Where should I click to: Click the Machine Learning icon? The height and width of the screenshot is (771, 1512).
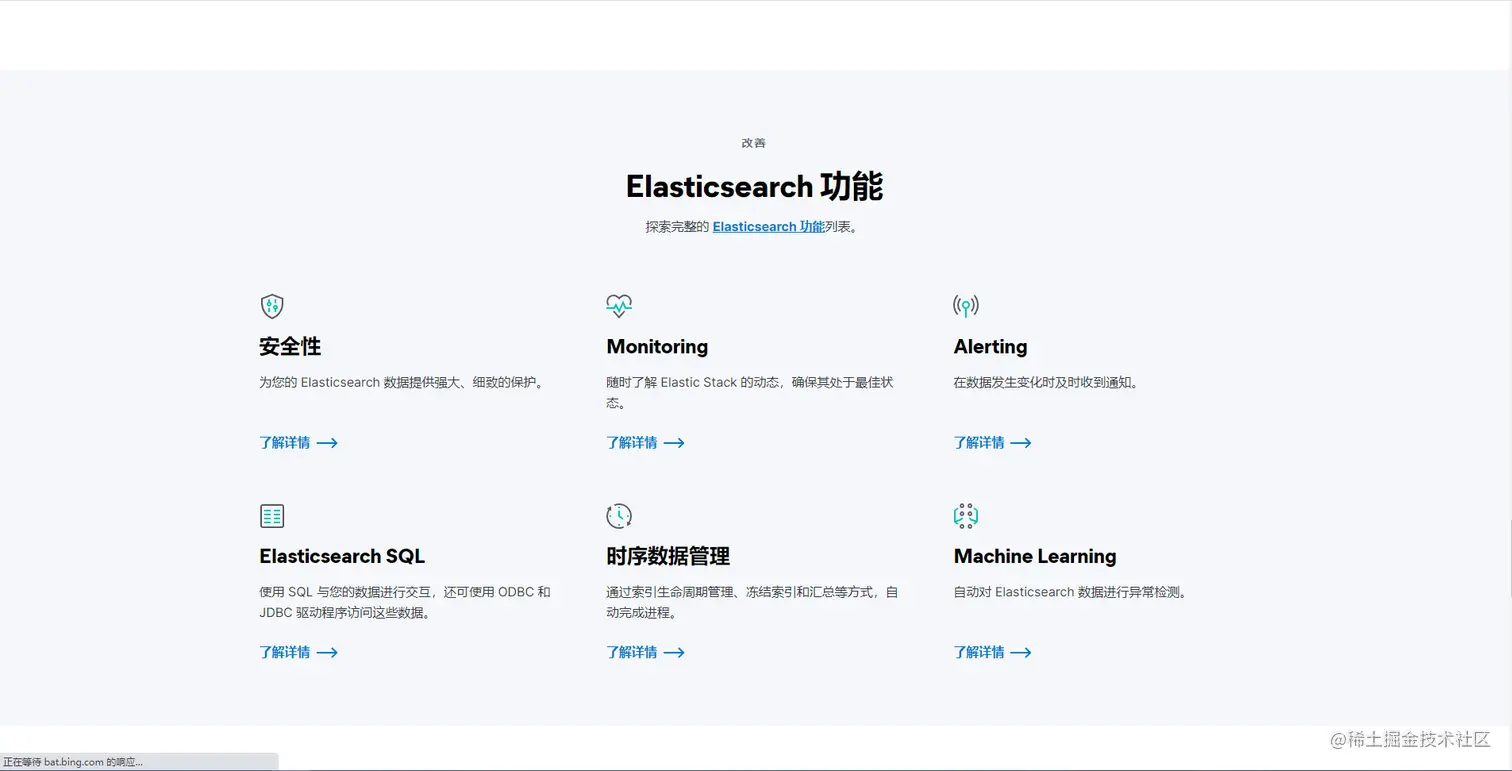[966, 516]
